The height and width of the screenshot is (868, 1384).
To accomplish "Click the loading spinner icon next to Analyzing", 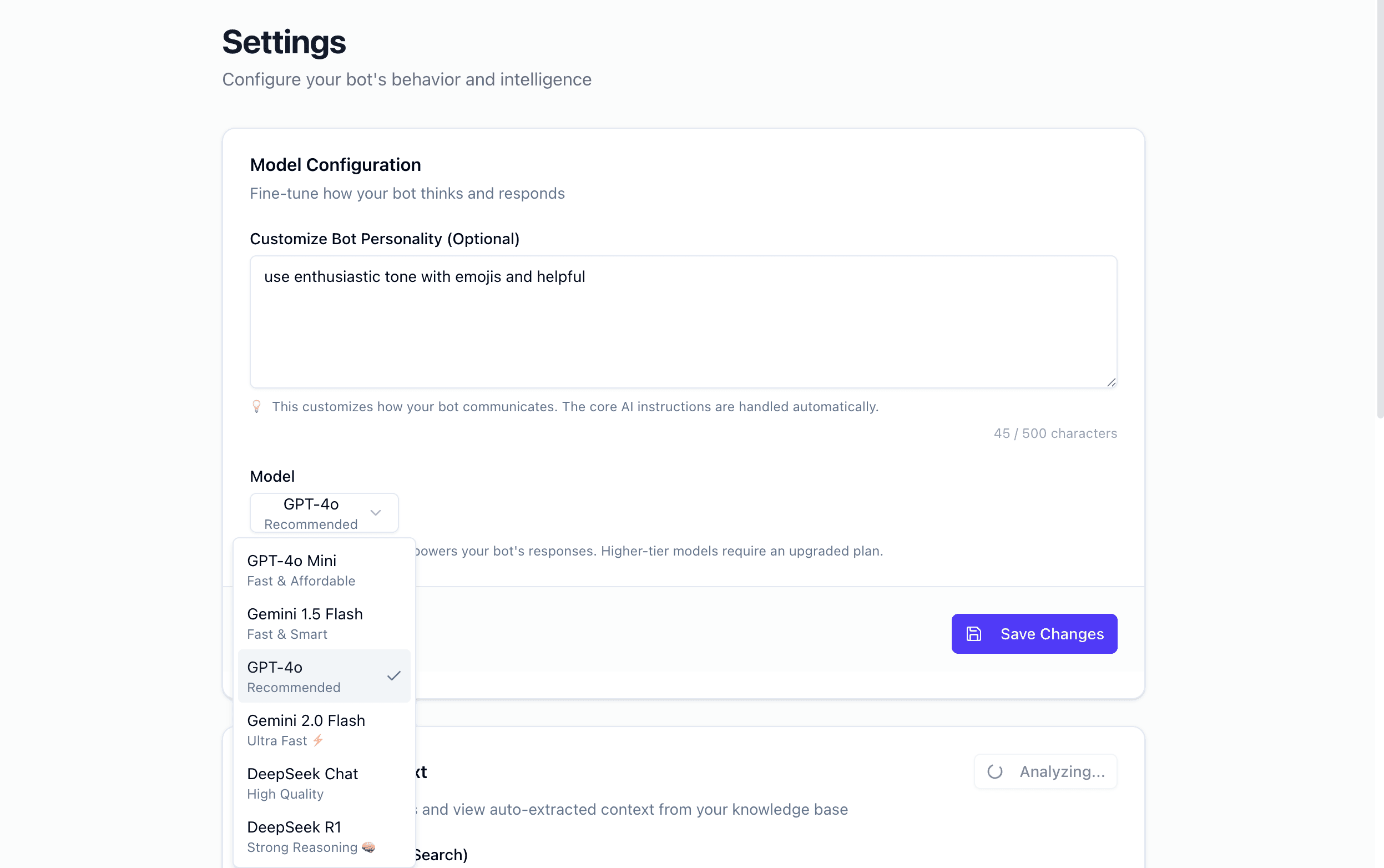I will coord(994,771).
